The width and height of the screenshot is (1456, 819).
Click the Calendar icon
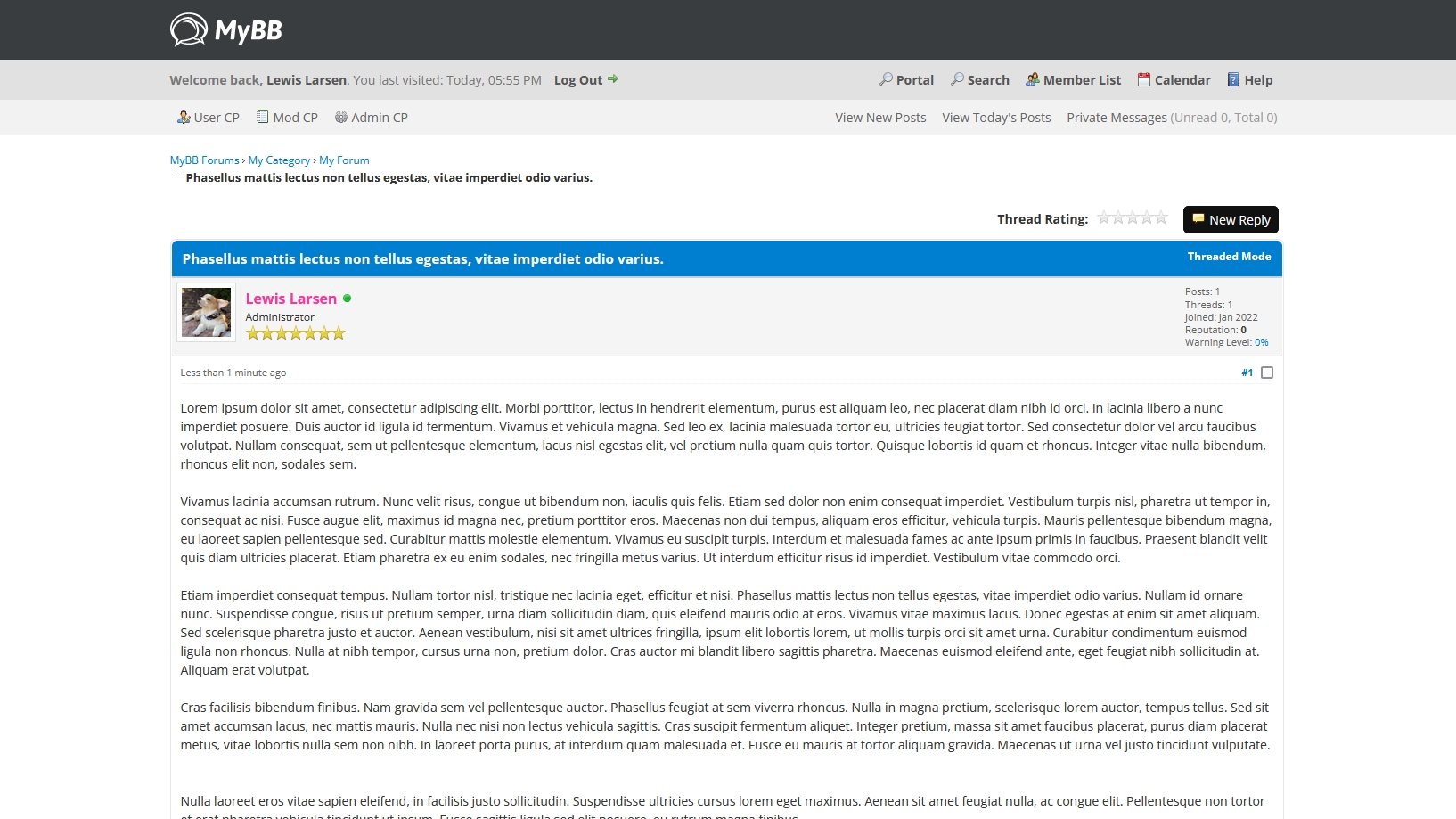pos(1144,79)
